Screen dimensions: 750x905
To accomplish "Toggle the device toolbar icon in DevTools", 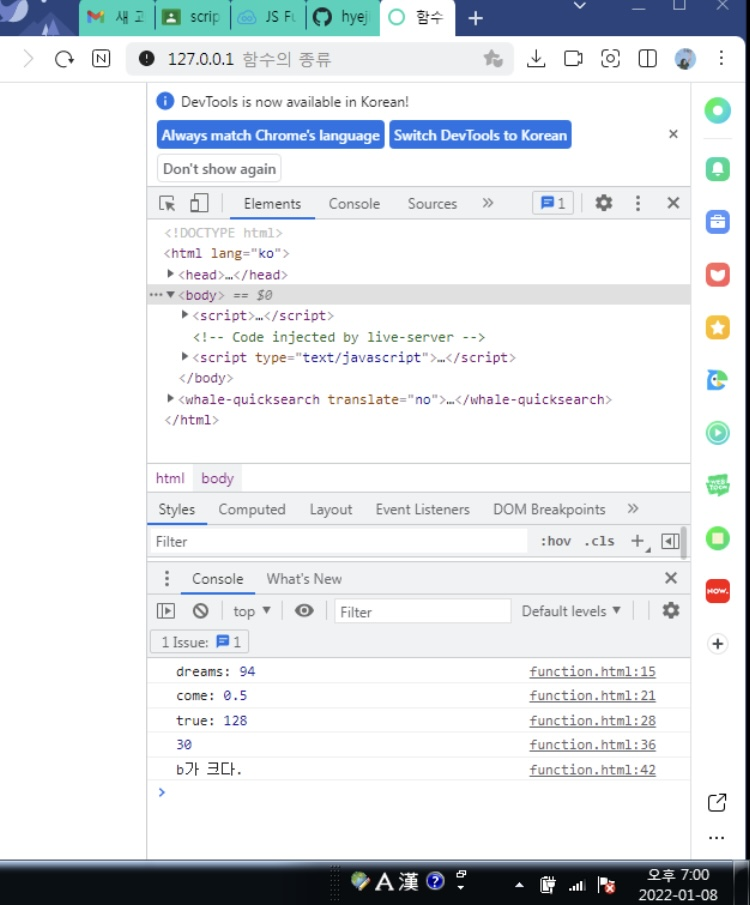I will click(x=199, y=203).
